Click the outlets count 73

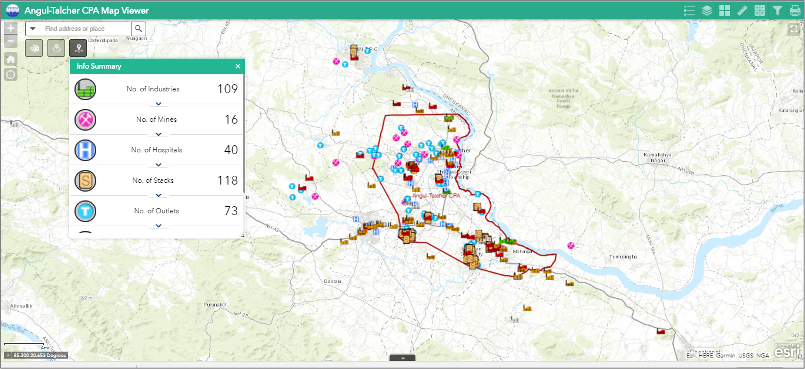tap(231, 210)
